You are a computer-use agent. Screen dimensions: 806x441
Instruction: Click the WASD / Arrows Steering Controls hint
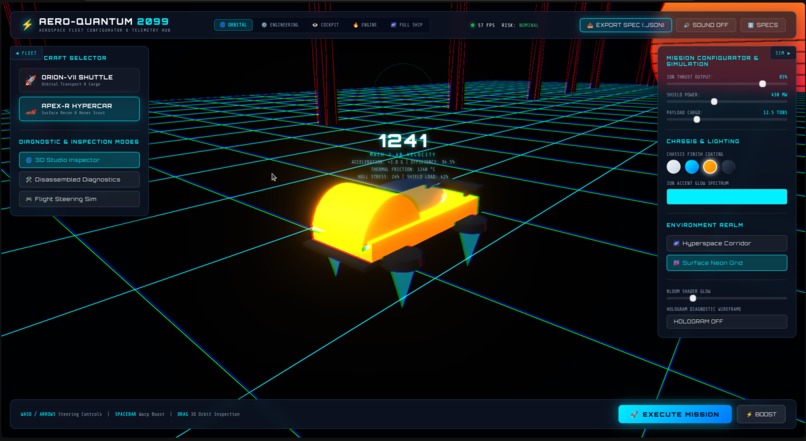[x=61, y=414]
